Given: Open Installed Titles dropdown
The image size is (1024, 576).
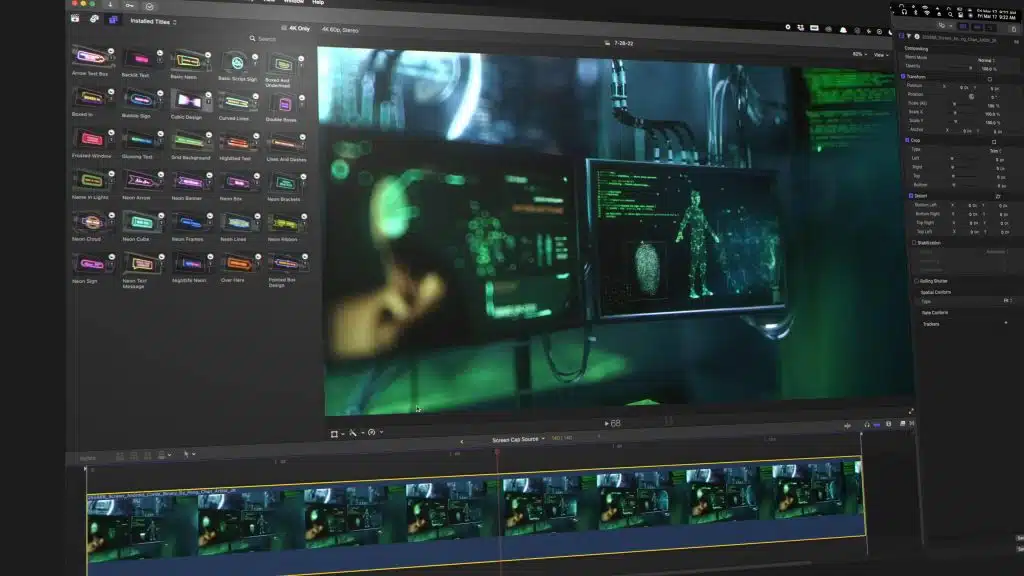Looking at the screenshot, I should coord(153,22).
